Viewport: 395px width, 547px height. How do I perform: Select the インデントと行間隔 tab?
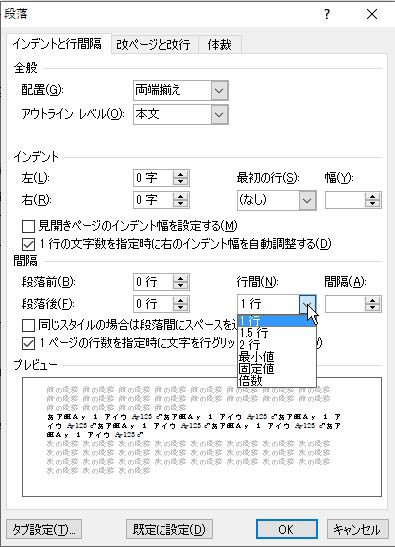(x=58, y=44)
